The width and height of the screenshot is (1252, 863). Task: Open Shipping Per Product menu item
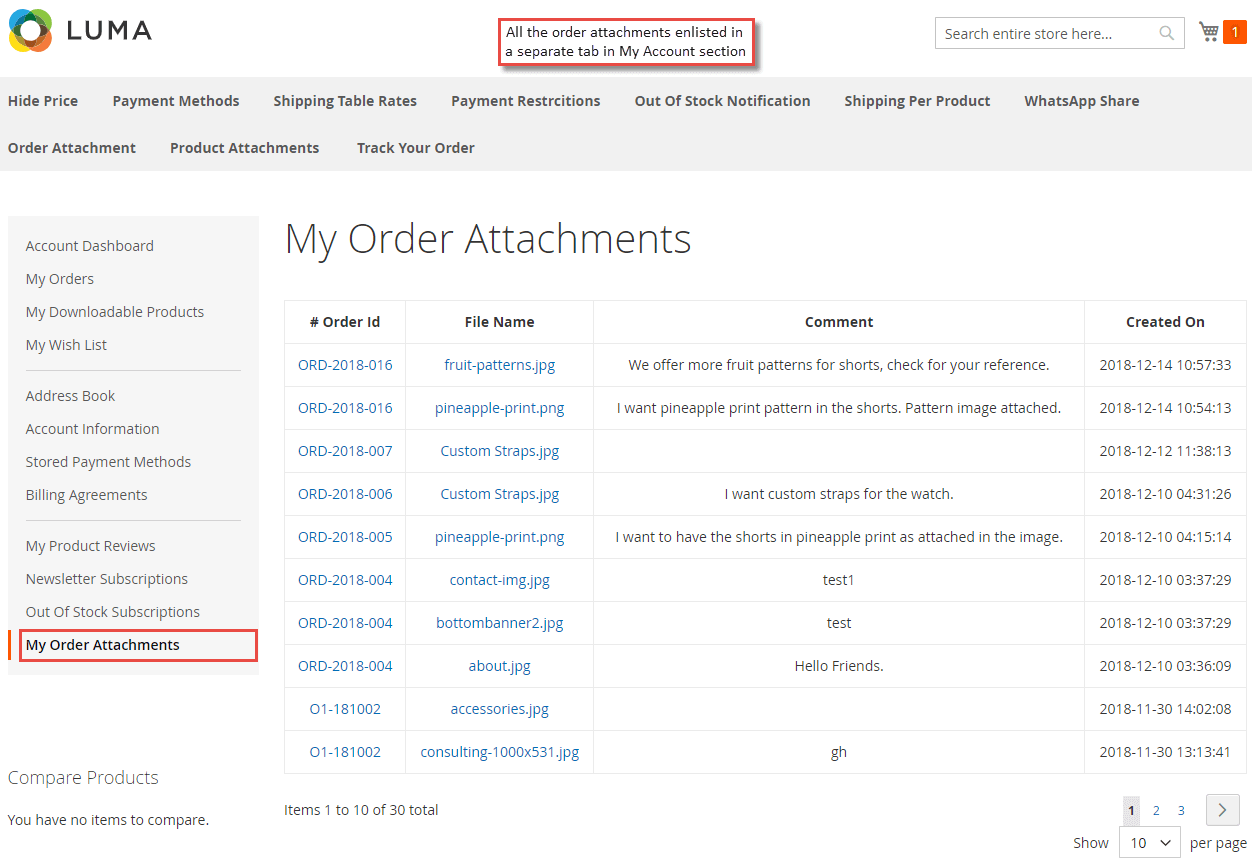(x=917, y=101)
